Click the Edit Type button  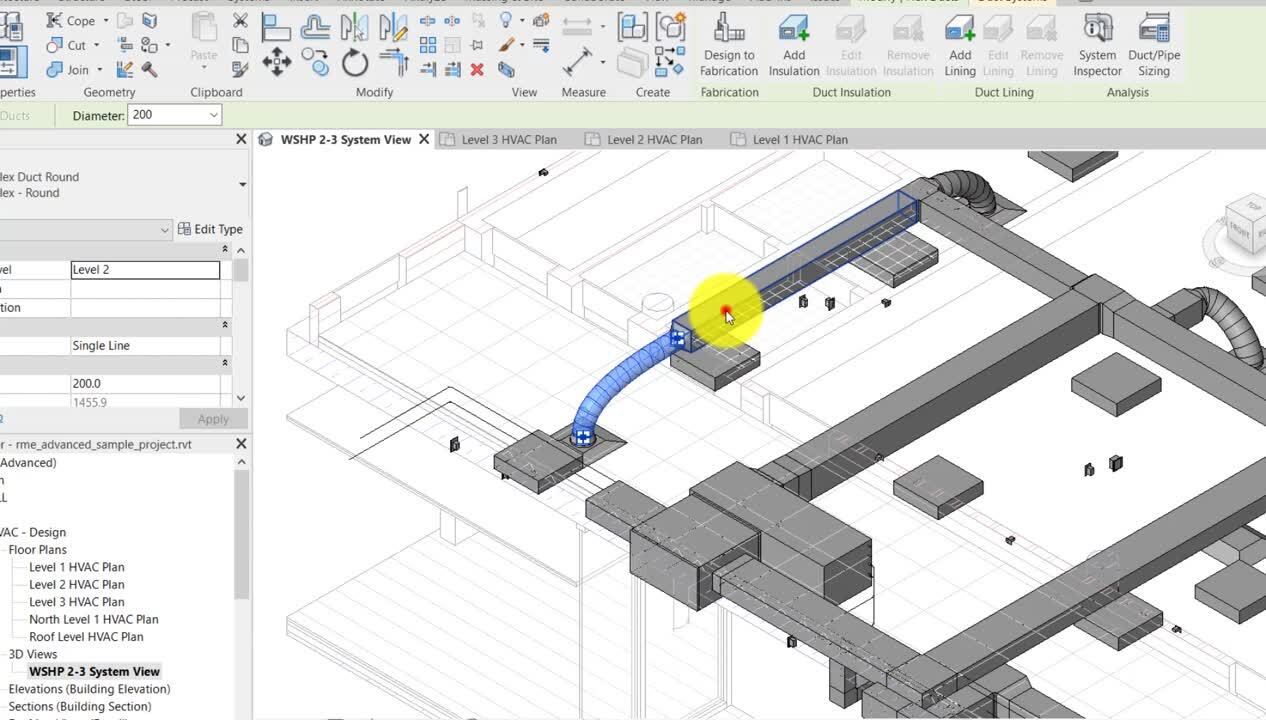coord(210,228)
